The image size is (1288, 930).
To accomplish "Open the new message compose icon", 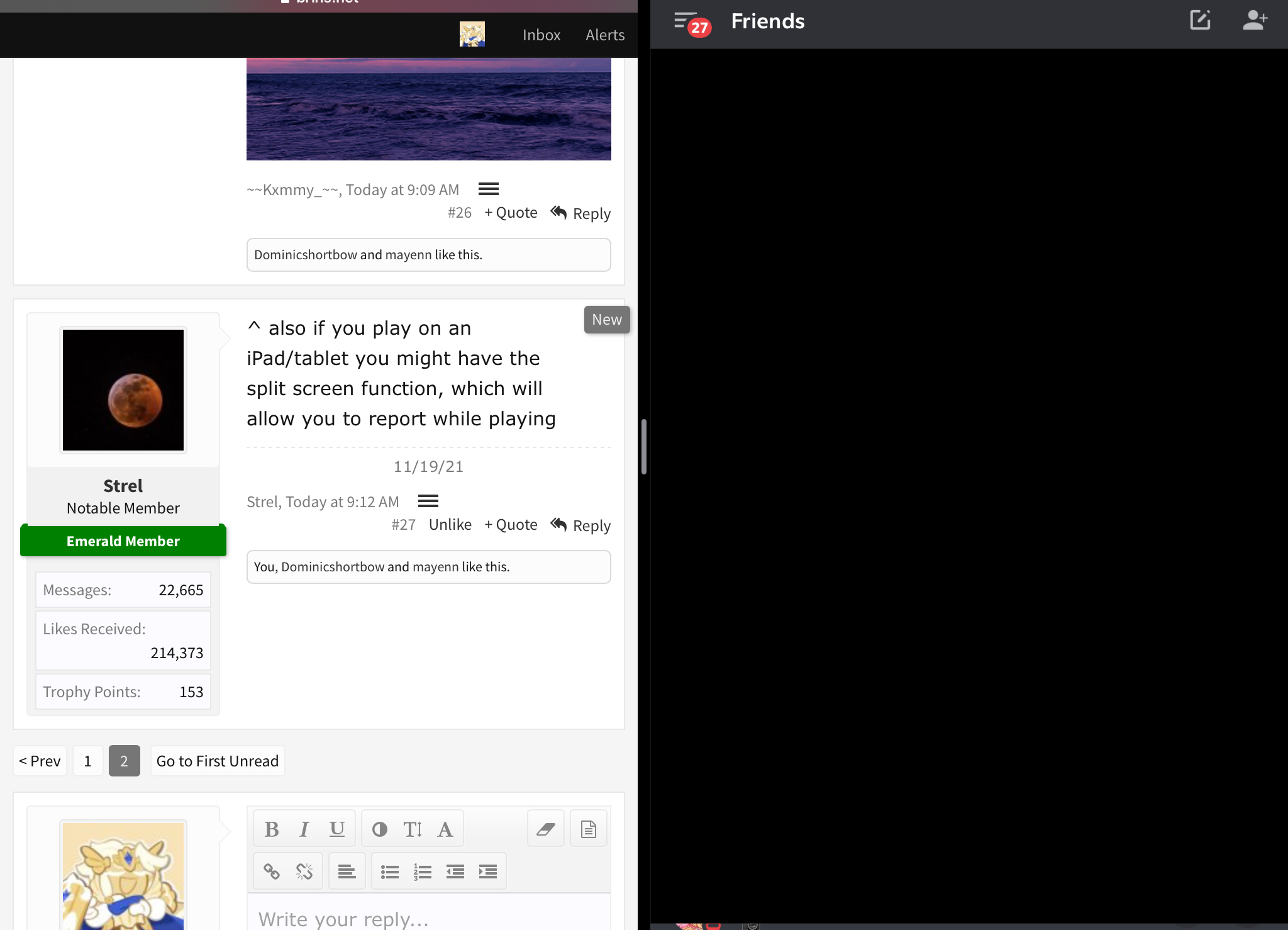I will click(1200, 21).
